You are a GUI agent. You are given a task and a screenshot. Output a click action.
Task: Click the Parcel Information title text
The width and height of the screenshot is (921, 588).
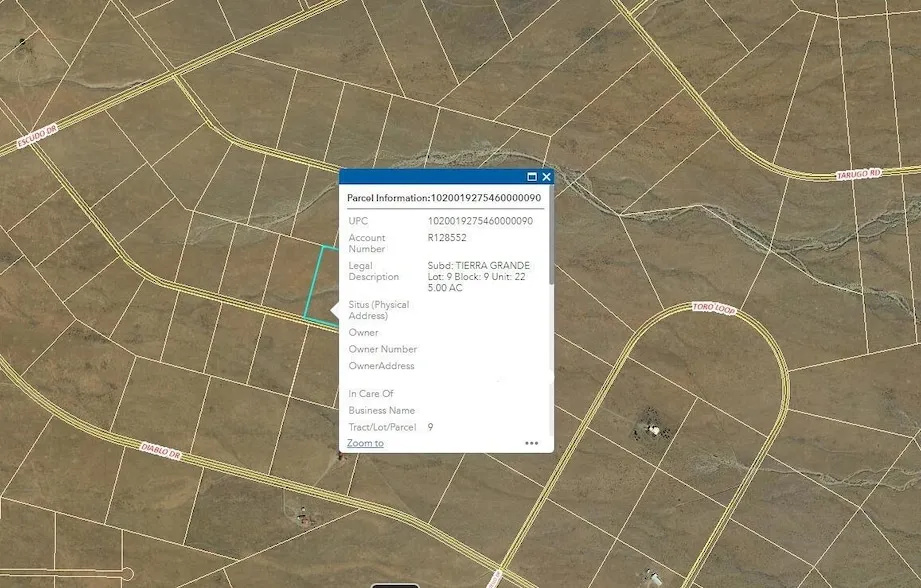[439, 198]
